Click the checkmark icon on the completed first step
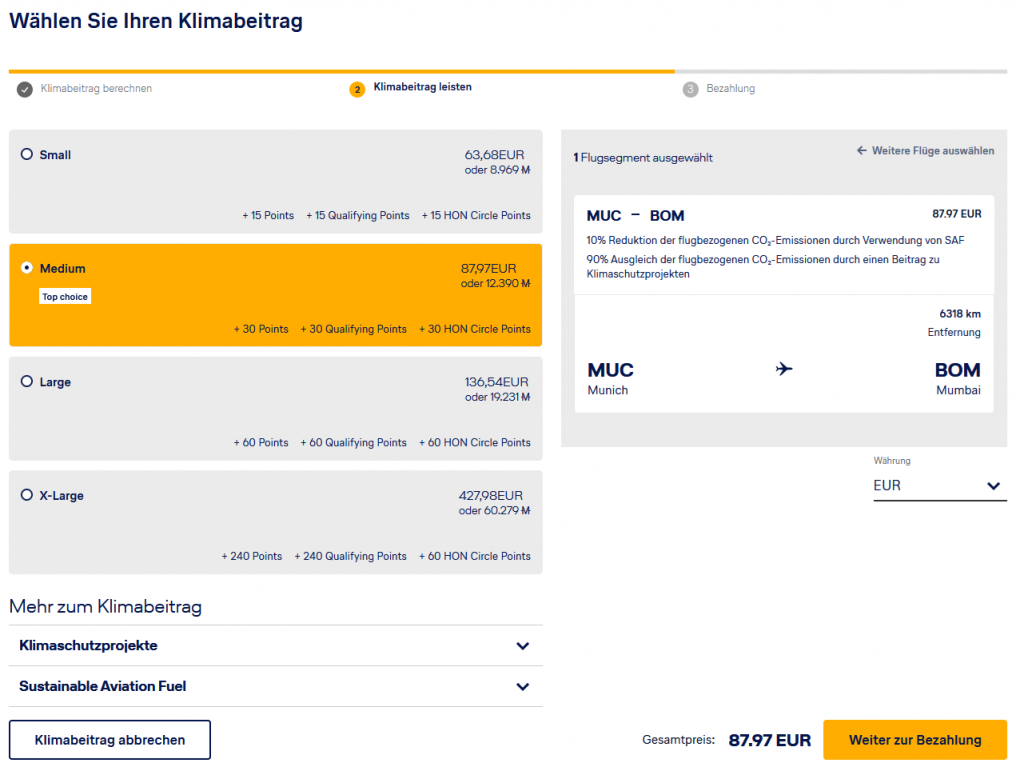1024x775 pixels. (22, 88)
